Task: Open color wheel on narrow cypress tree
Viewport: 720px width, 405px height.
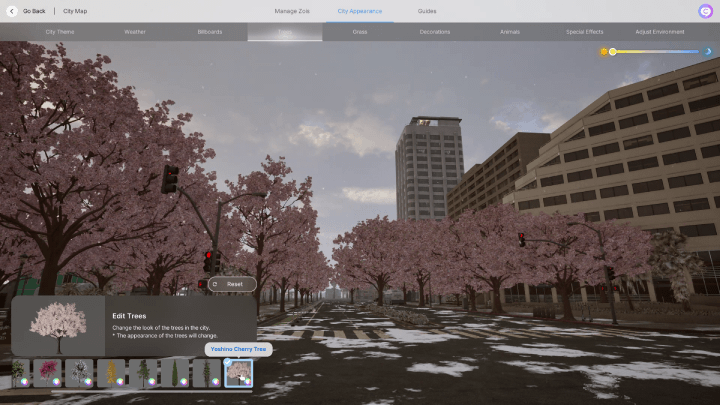Action: click(x=184, y=382)
